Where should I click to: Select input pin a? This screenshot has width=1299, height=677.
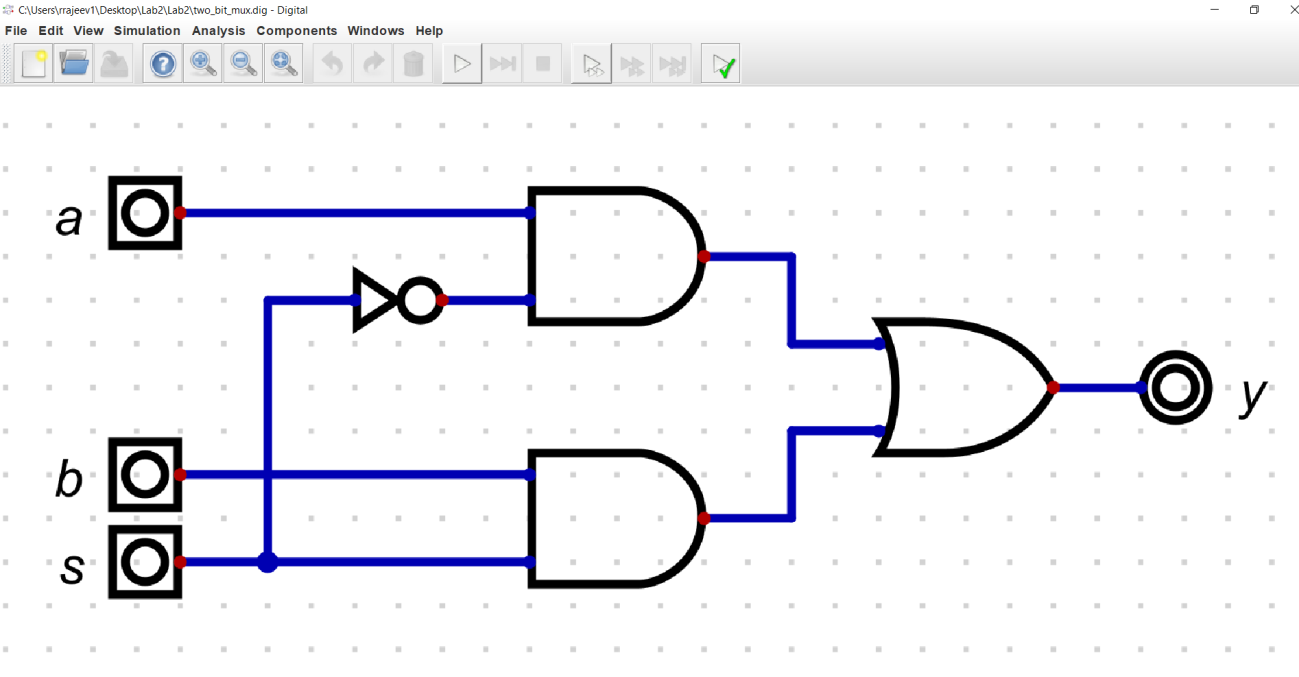pyautogui.click(x=146, y=213)
